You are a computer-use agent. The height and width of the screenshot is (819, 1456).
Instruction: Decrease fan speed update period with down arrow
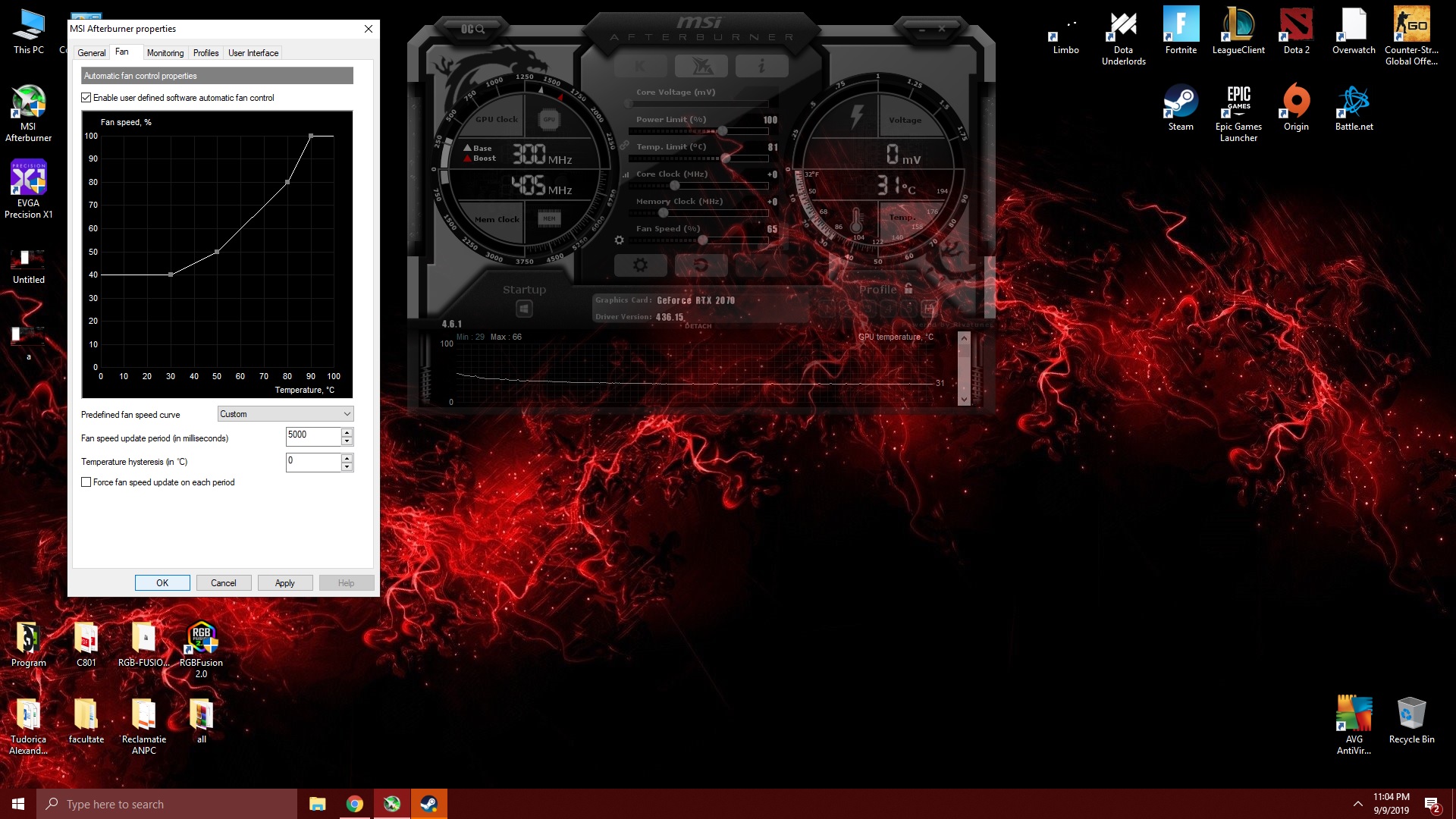click(347, 441)
